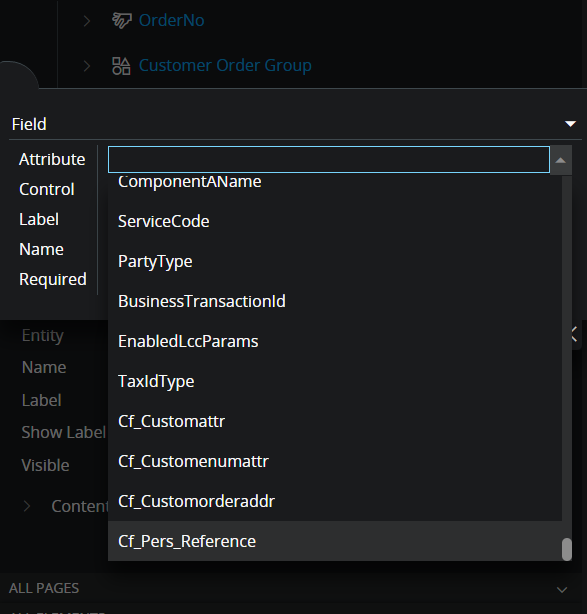Expand the ALL PAGES section chevron
This screenshot has height=614, width=587.
click(562, 589)
